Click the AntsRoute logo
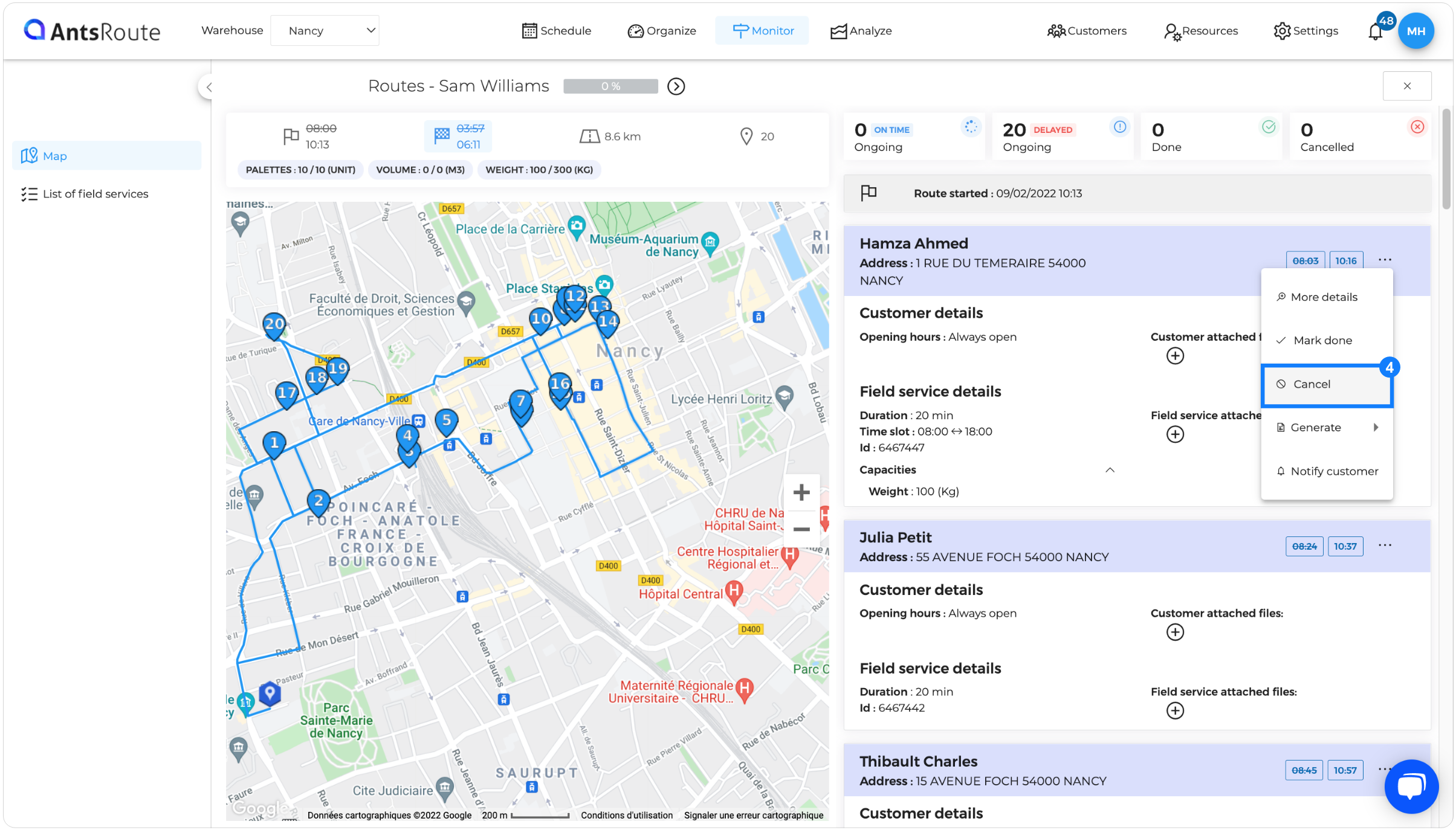The width and height of the screenshot is (1456, 830). 92,30
